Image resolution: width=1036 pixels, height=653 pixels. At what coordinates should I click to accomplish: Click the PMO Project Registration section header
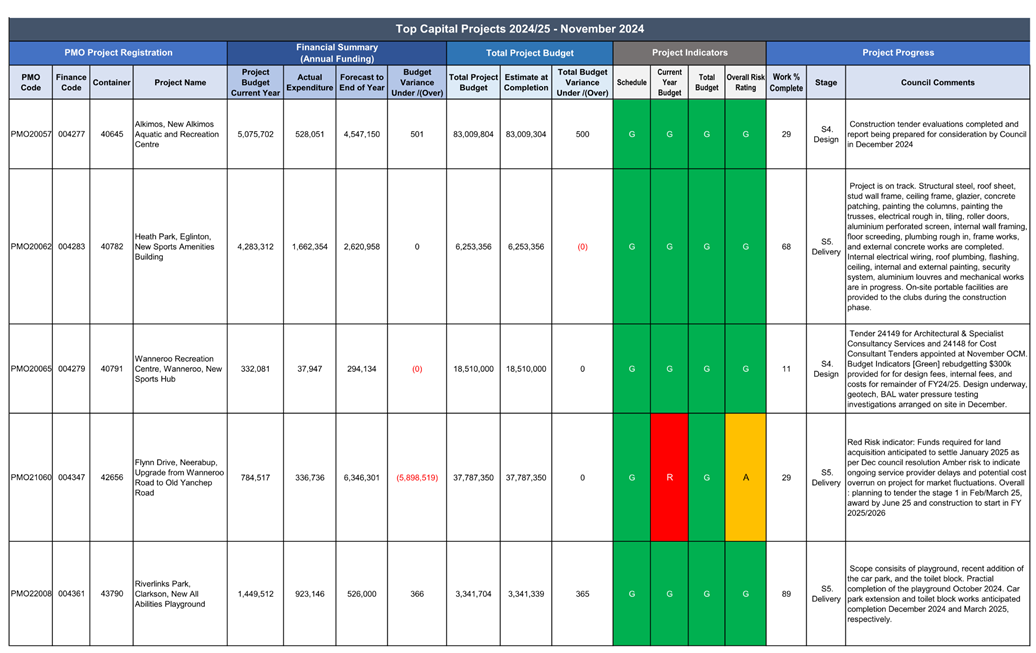[118, 53]
